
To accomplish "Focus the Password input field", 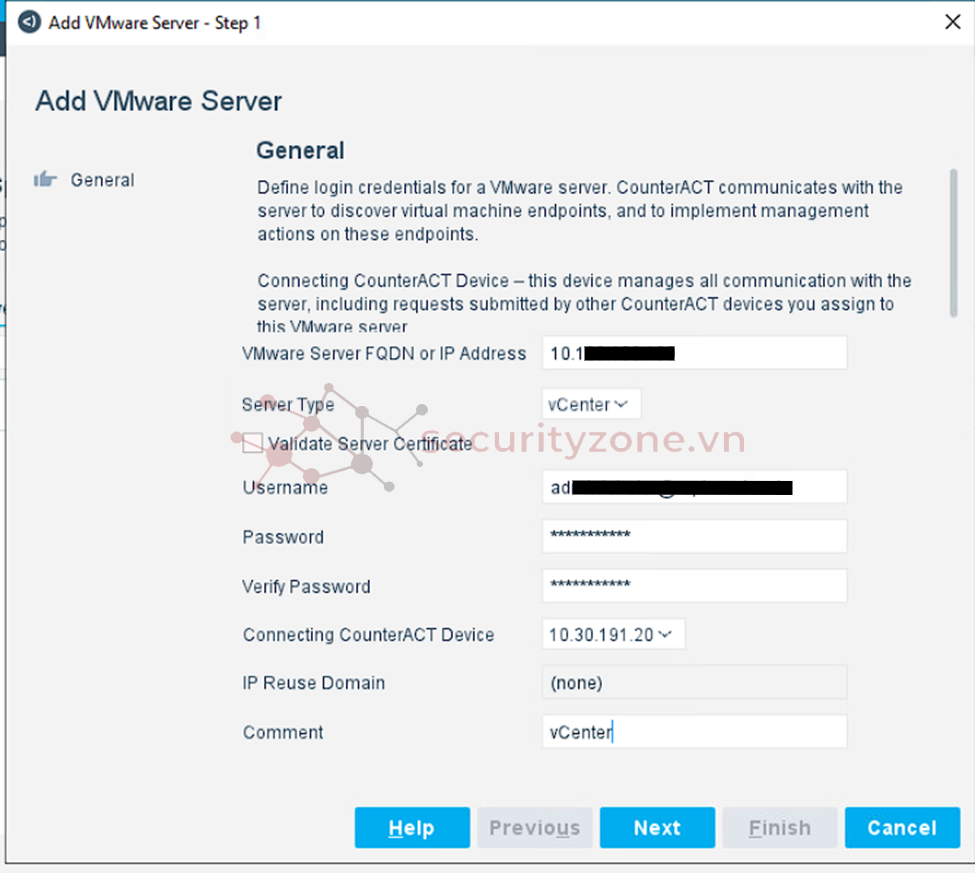I will 694,536.
